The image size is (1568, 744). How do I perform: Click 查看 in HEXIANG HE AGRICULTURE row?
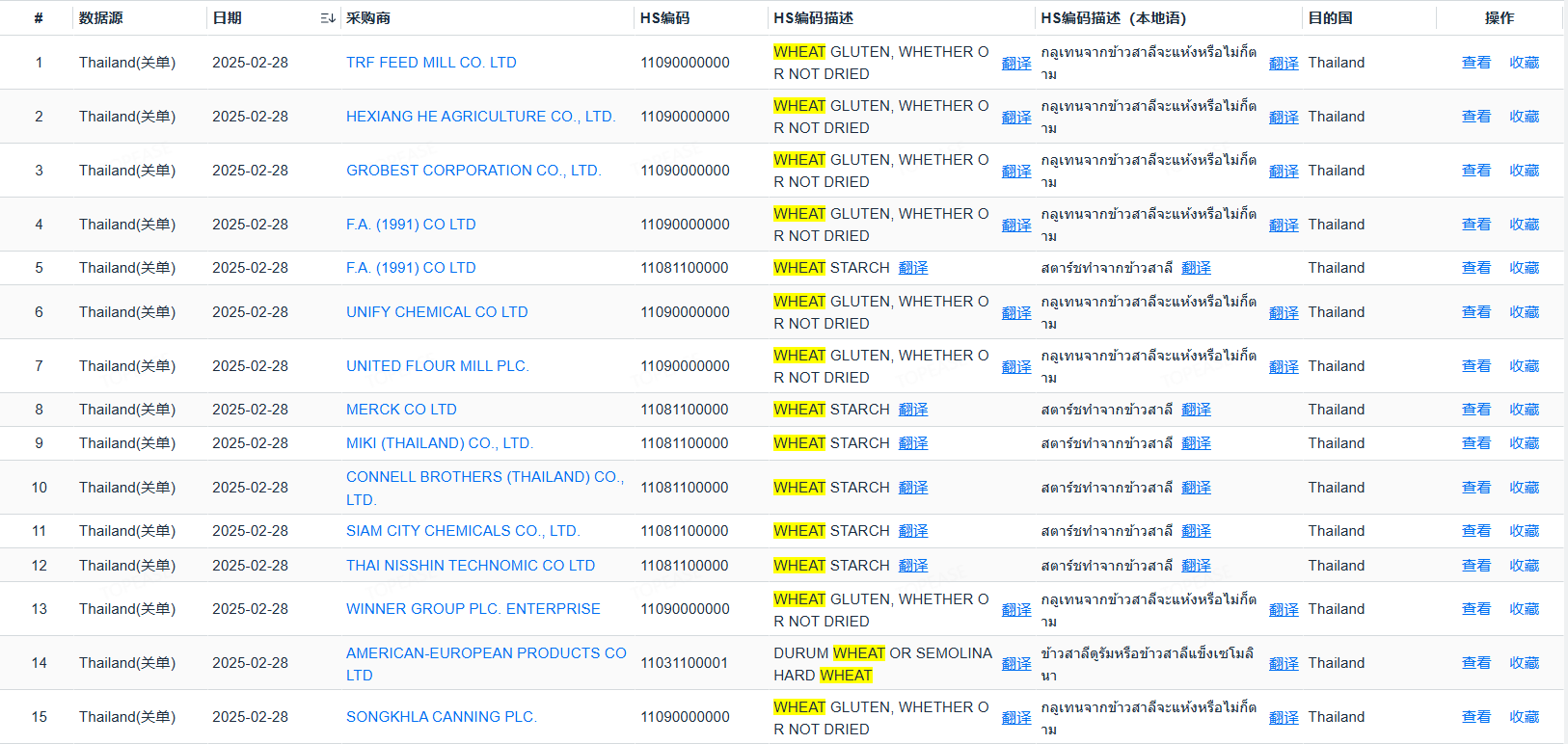click(x=1476, y=117)
